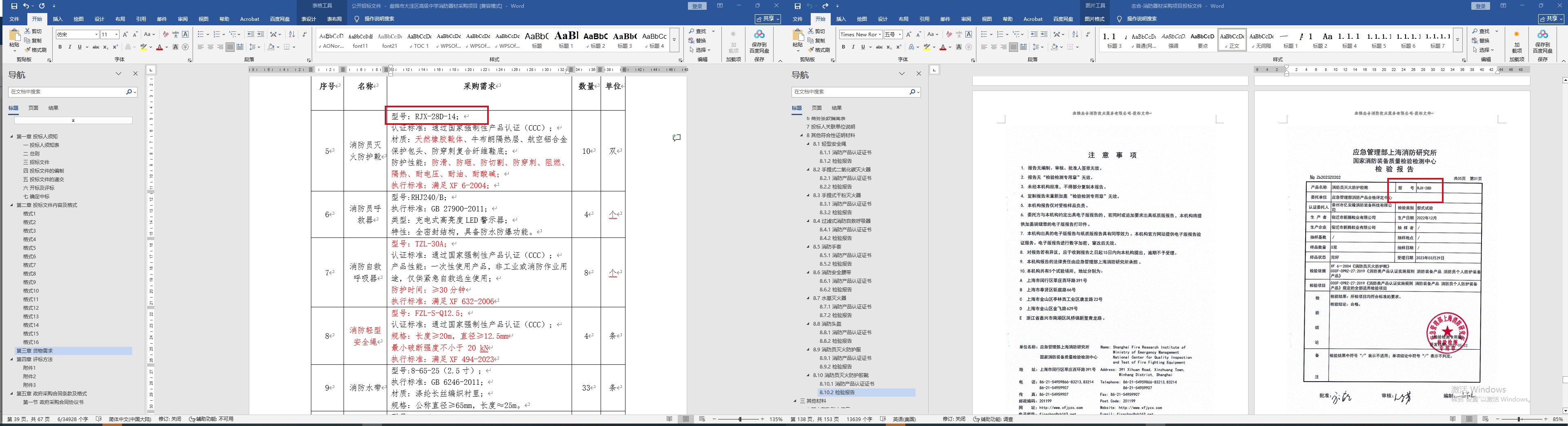Open 选择 dropdown in left window ribbon
Viewport: 1568px width, 426px height.
pos(699,50)
